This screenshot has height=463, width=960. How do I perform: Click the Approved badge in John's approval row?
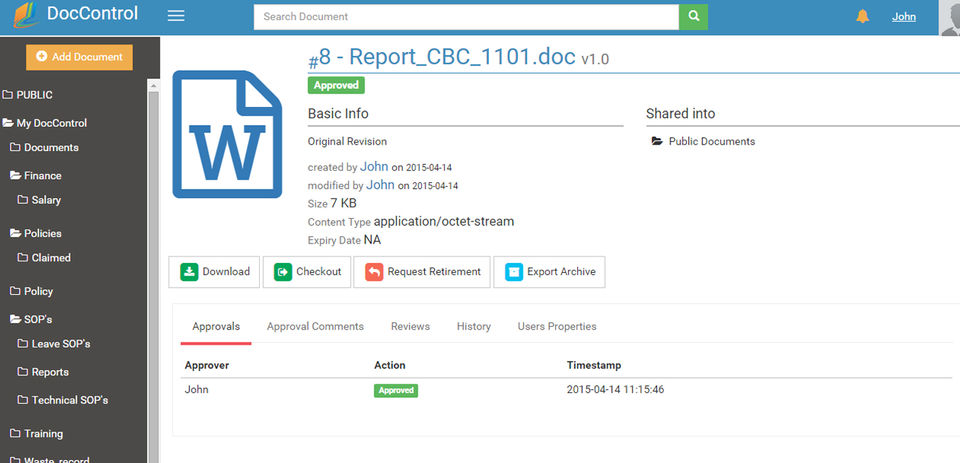coord(396,390)
